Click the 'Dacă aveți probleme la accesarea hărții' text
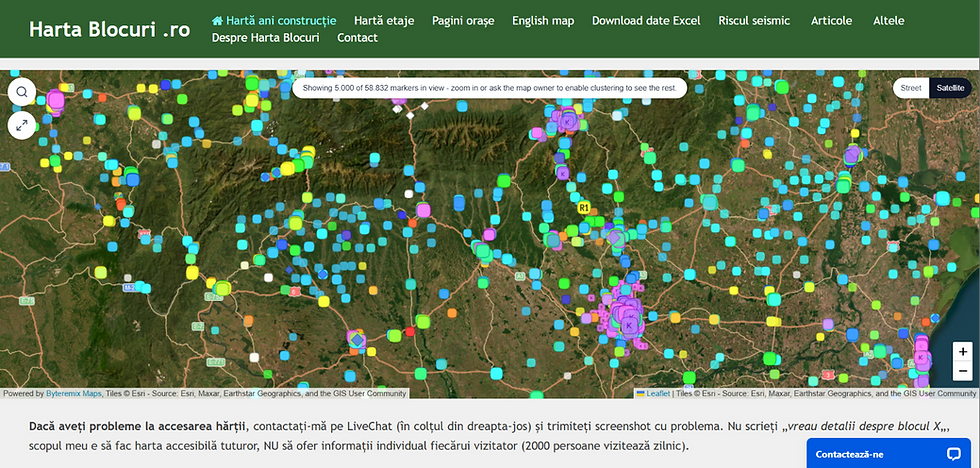The image size is (980, 468). (138, 427)
